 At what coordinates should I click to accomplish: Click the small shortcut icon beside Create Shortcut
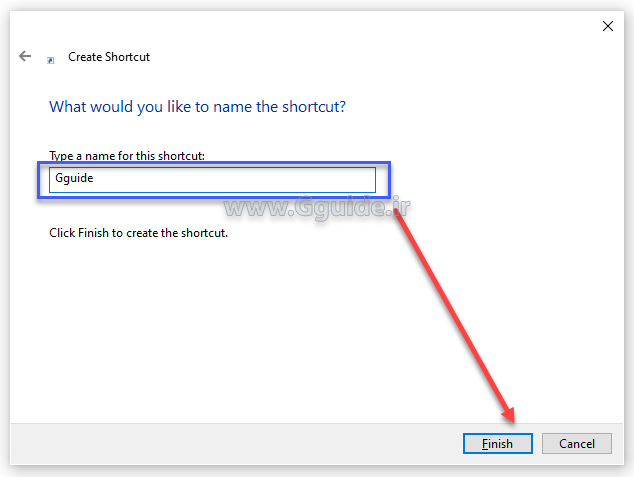(x=51, y=59)
